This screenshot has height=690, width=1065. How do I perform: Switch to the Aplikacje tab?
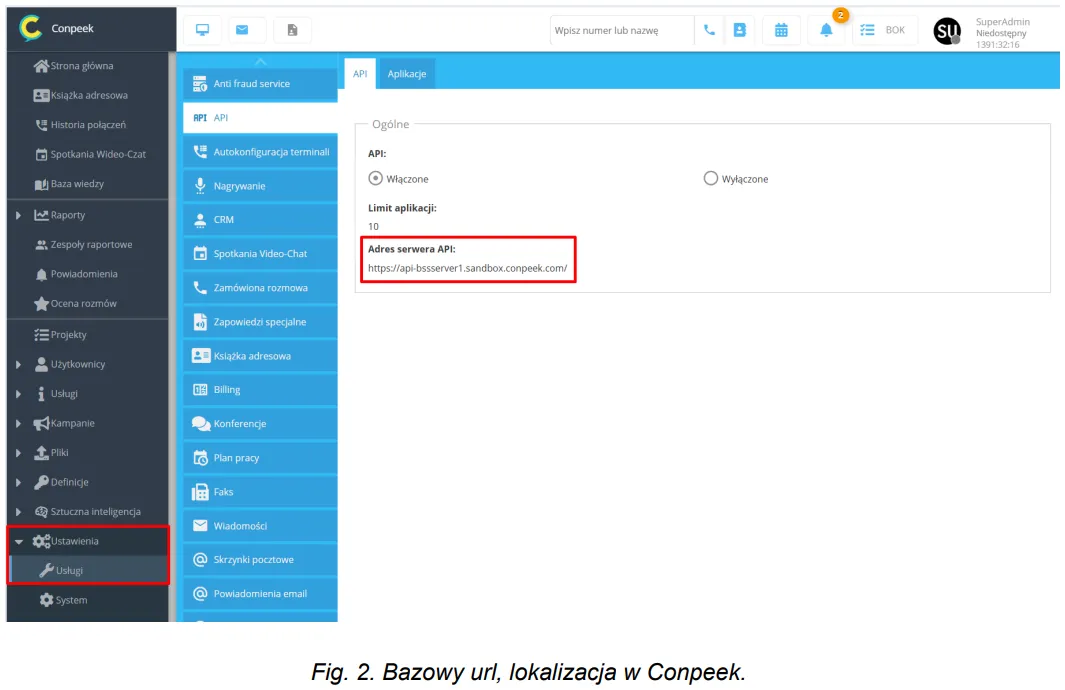(x=407, y=74)
